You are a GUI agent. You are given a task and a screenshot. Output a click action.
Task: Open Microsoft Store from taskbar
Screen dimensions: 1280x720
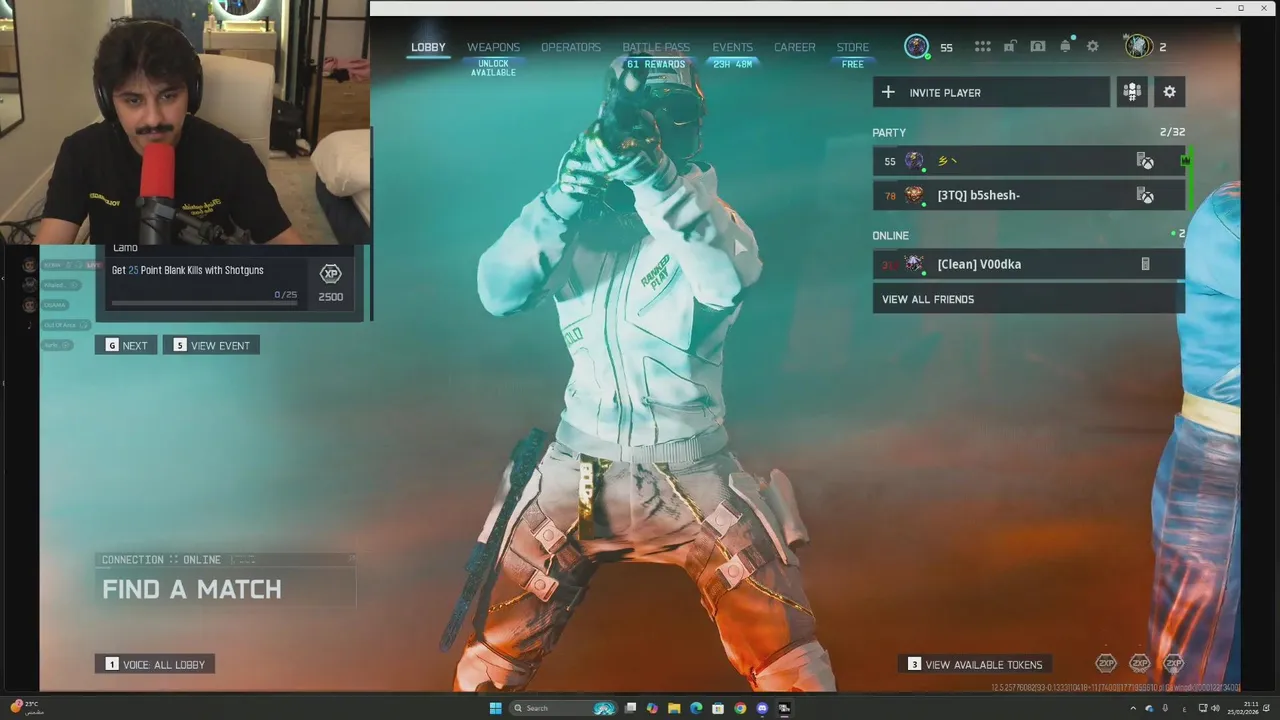coord(718,708)
